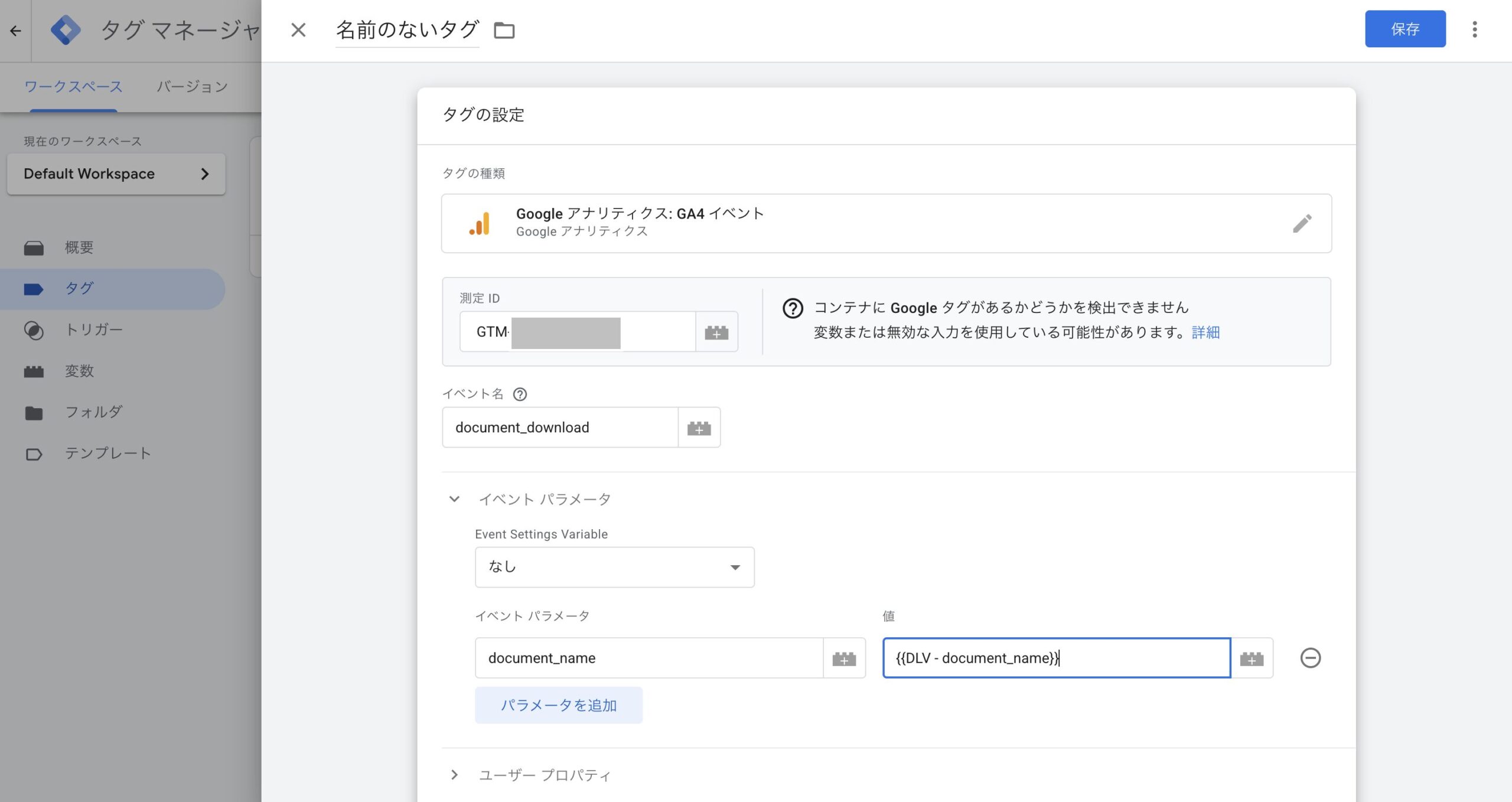Open the Default Workspace selector

(x=116, y=174)
